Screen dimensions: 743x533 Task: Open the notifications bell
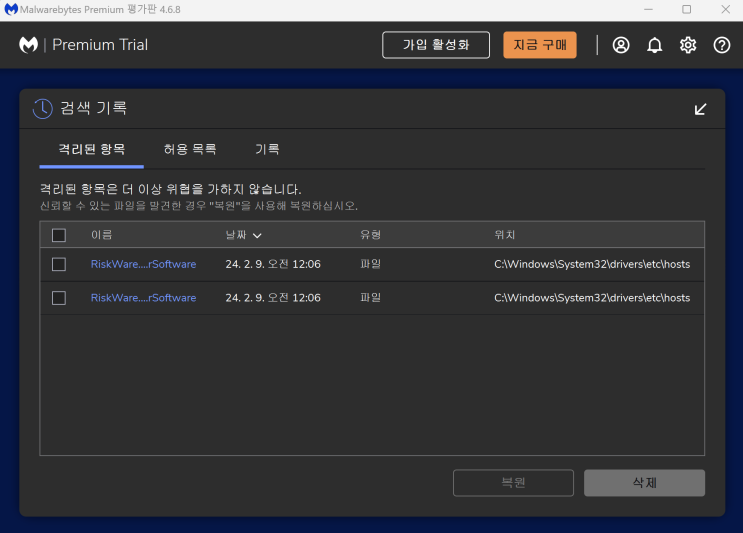pyautogui.click(x=654, y=45)
